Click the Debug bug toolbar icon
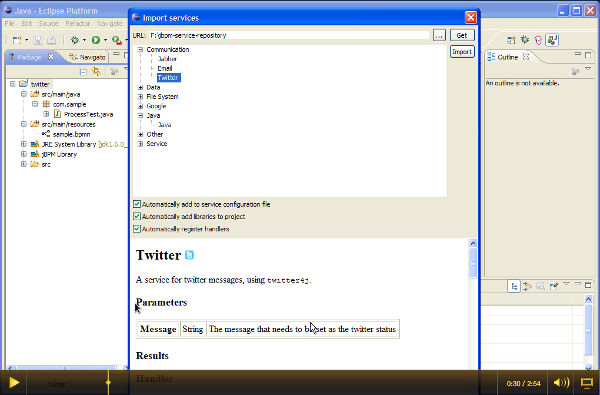 click(x=75, y=40)
